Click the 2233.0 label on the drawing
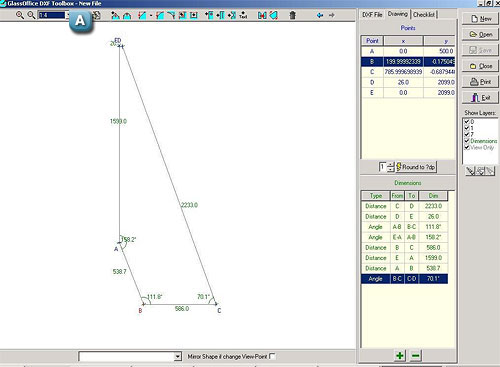500x367 pixels. pos(189,205)
